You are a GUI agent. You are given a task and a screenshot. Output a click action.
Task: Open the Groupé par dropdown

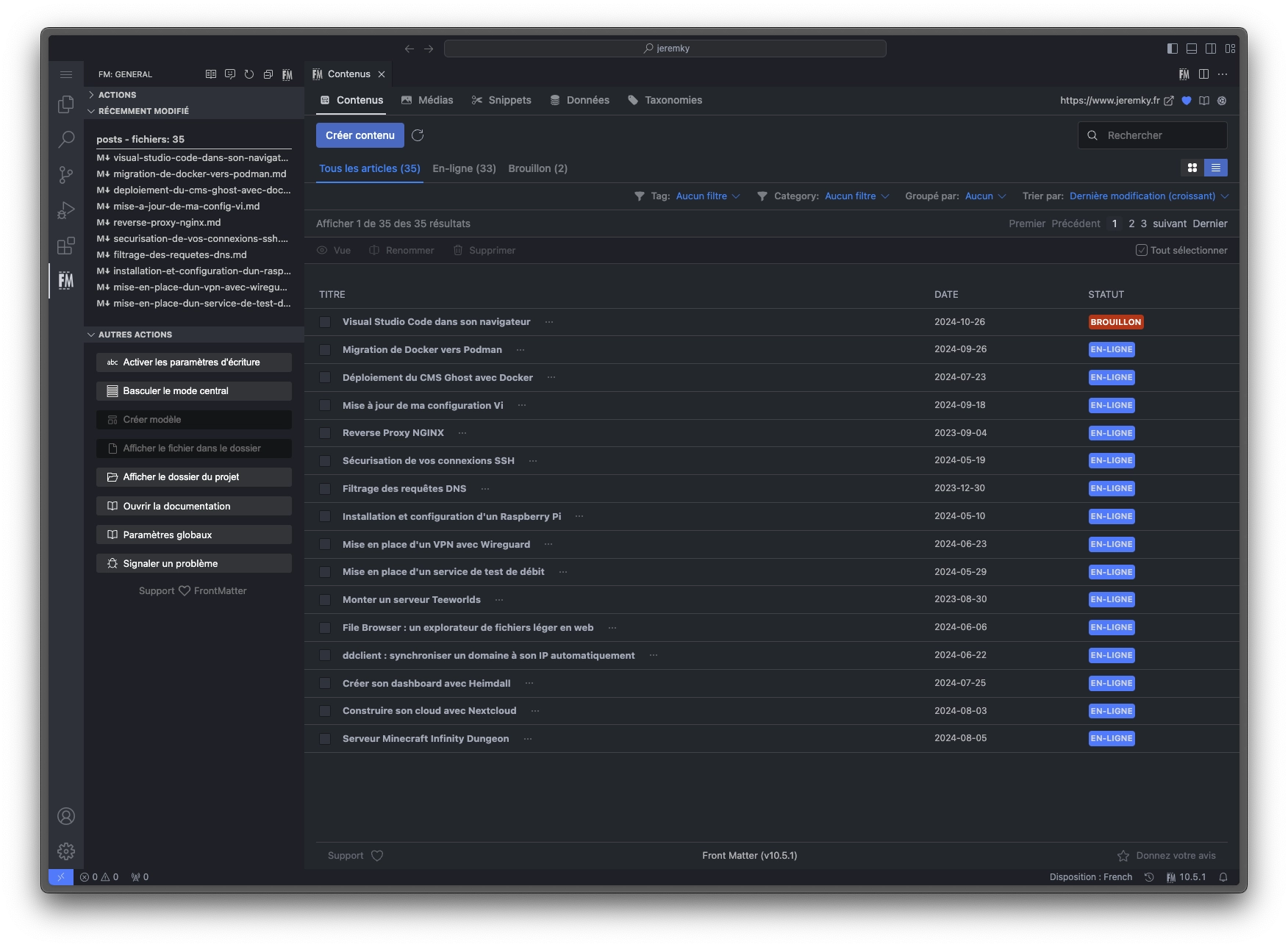click(985, 196)
